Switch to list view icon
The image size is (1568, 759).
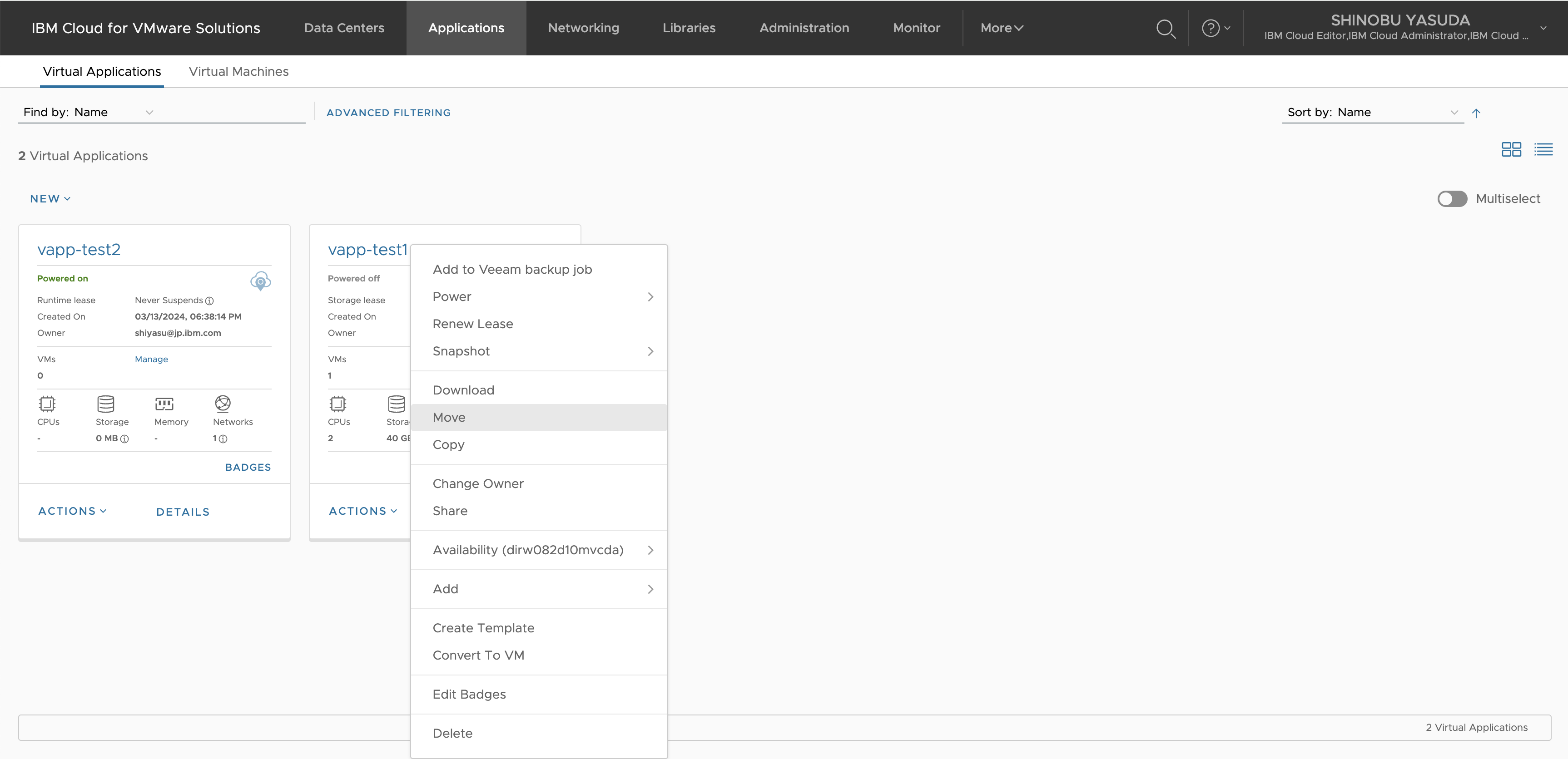tap(1543, 150)
